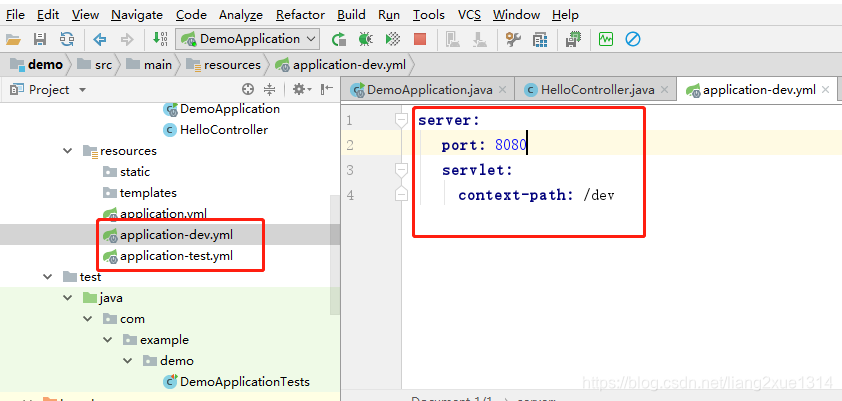Screen dimensions: 842x401
Task: Build project with the green down-arrow binary icon
Action: [160, 39]
